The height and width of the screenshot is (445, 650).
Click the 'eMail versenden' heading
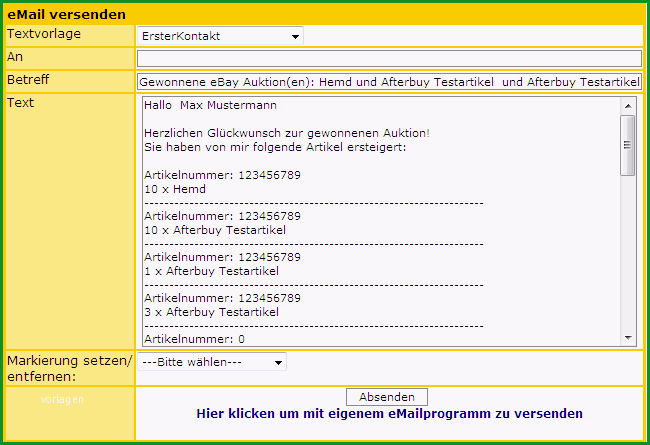[x=67, y=15]
